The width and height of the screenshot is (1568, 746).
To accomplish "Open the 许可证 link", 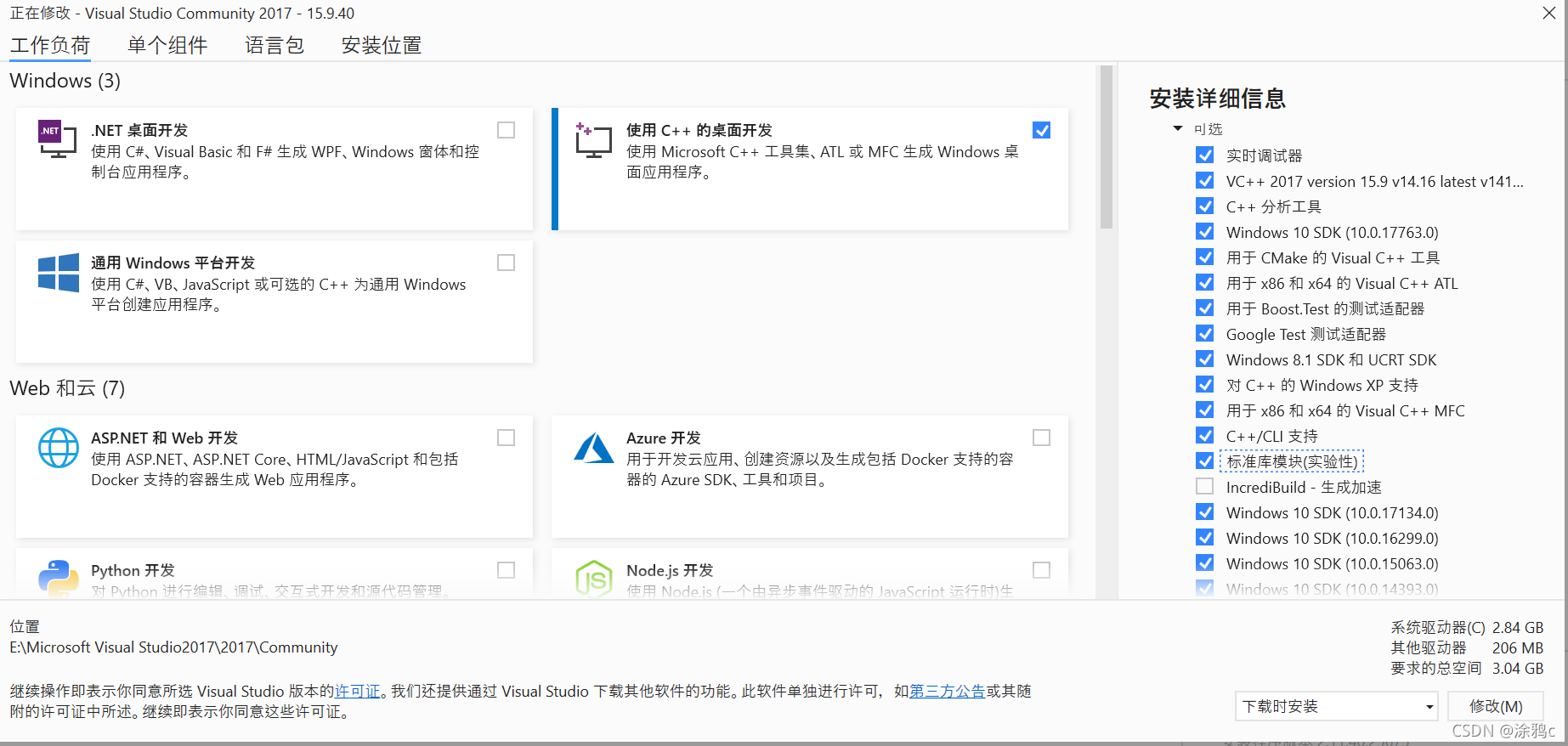I will pos(358,691).
